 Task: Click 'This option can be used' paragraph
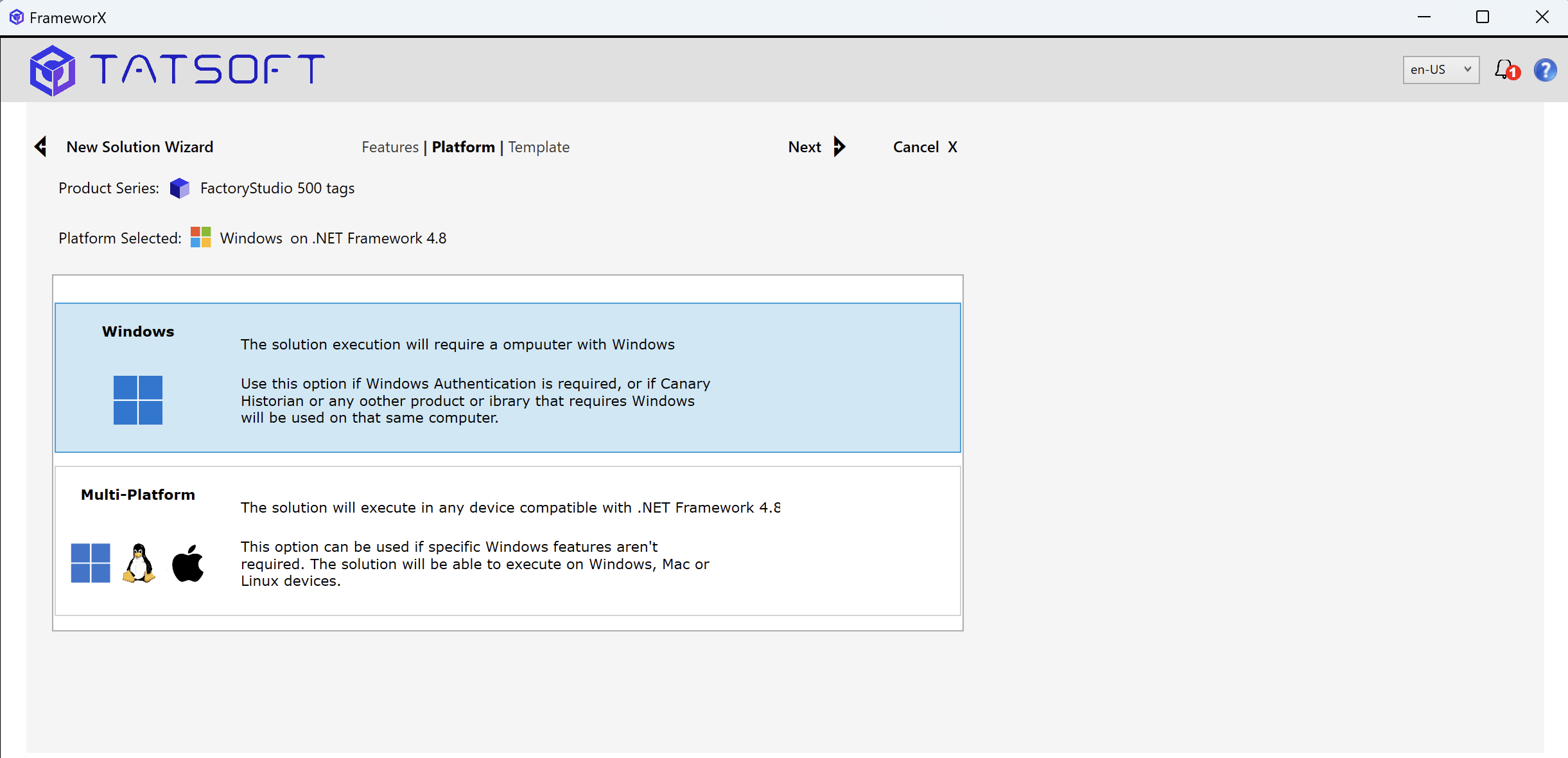pos(475,564)
